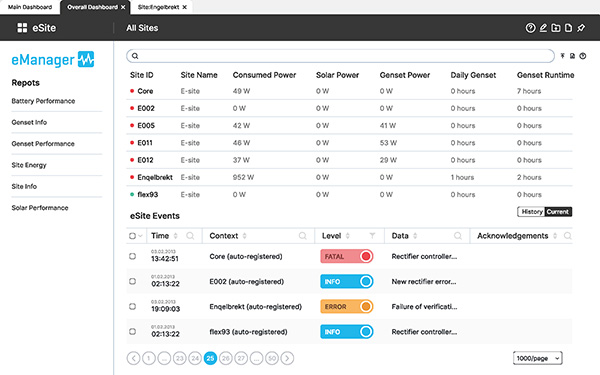
Task: Click the pin-to-top icon beside search bar
Action: (x=562, y=56)
